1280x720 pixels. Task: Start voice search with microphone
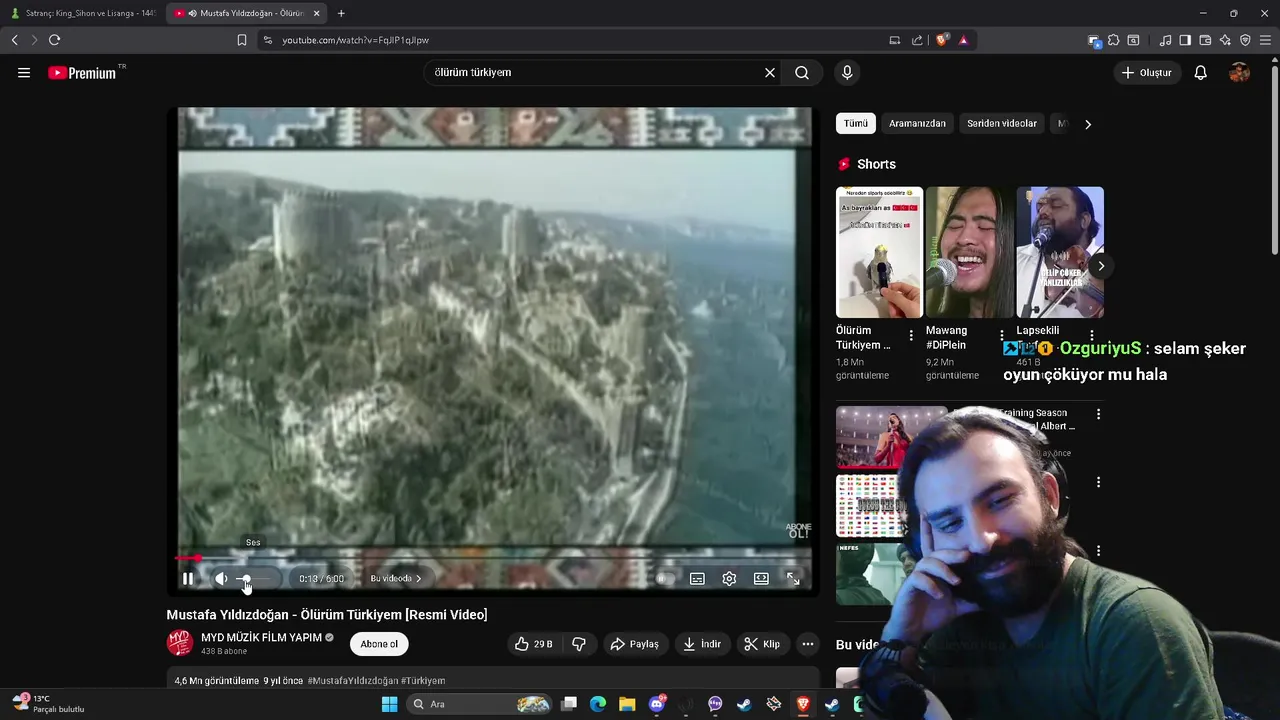point(847,72)
